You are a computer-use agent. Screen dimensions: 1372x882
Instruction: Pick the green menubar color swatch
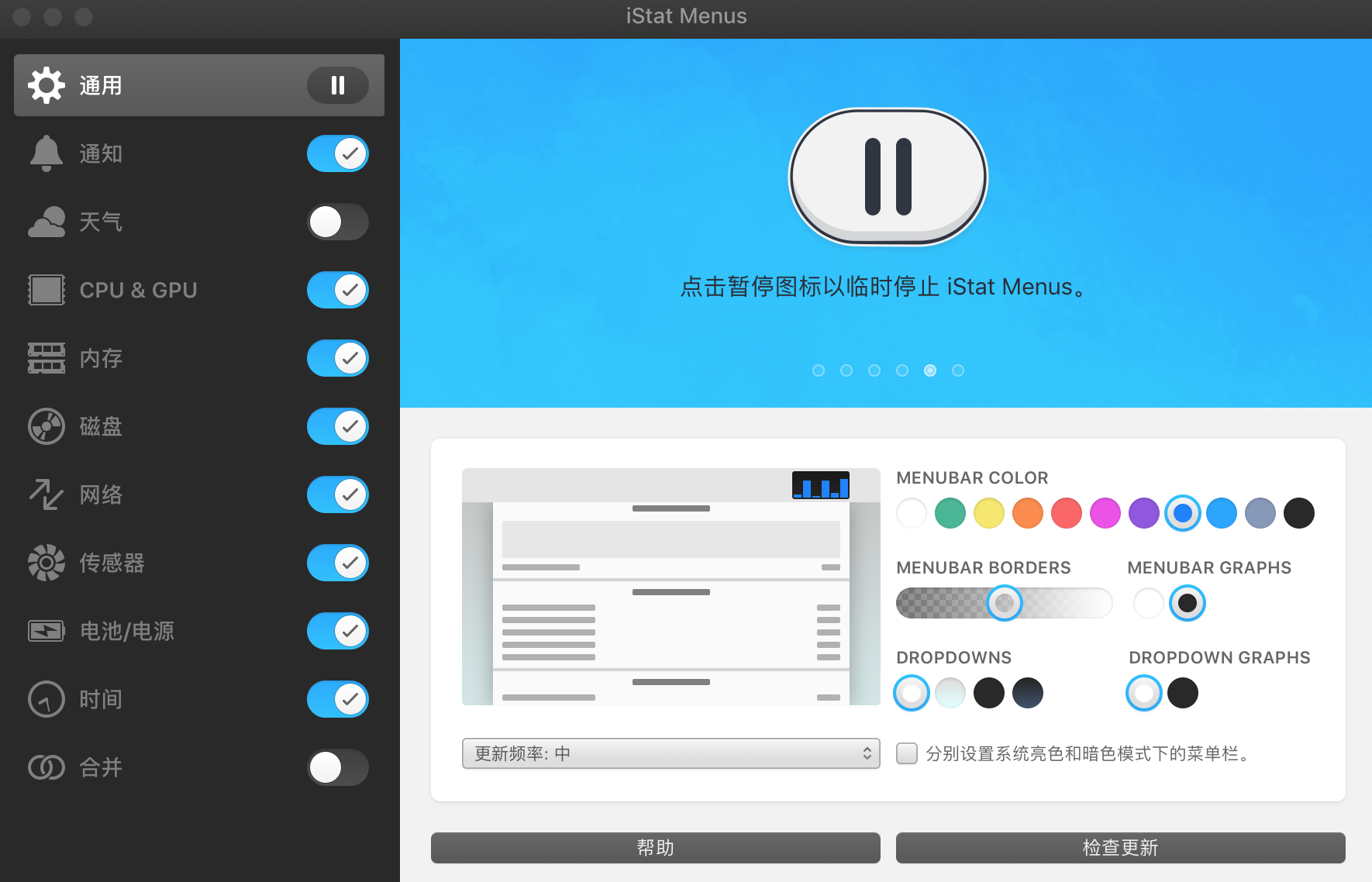pyautogui.click(x=950, y=513)
